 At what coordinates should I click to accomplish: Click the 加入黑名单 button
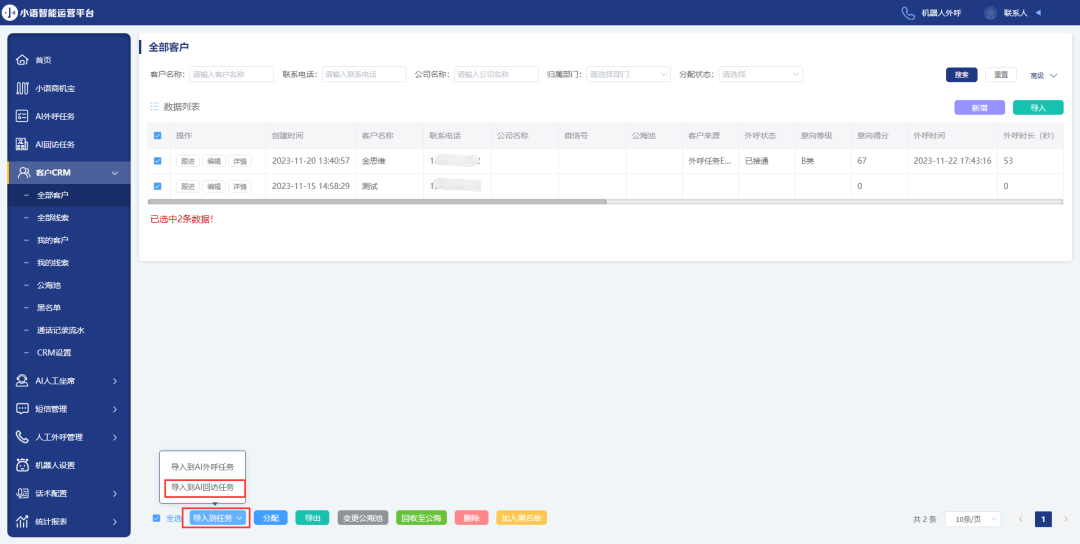(521, 518)
